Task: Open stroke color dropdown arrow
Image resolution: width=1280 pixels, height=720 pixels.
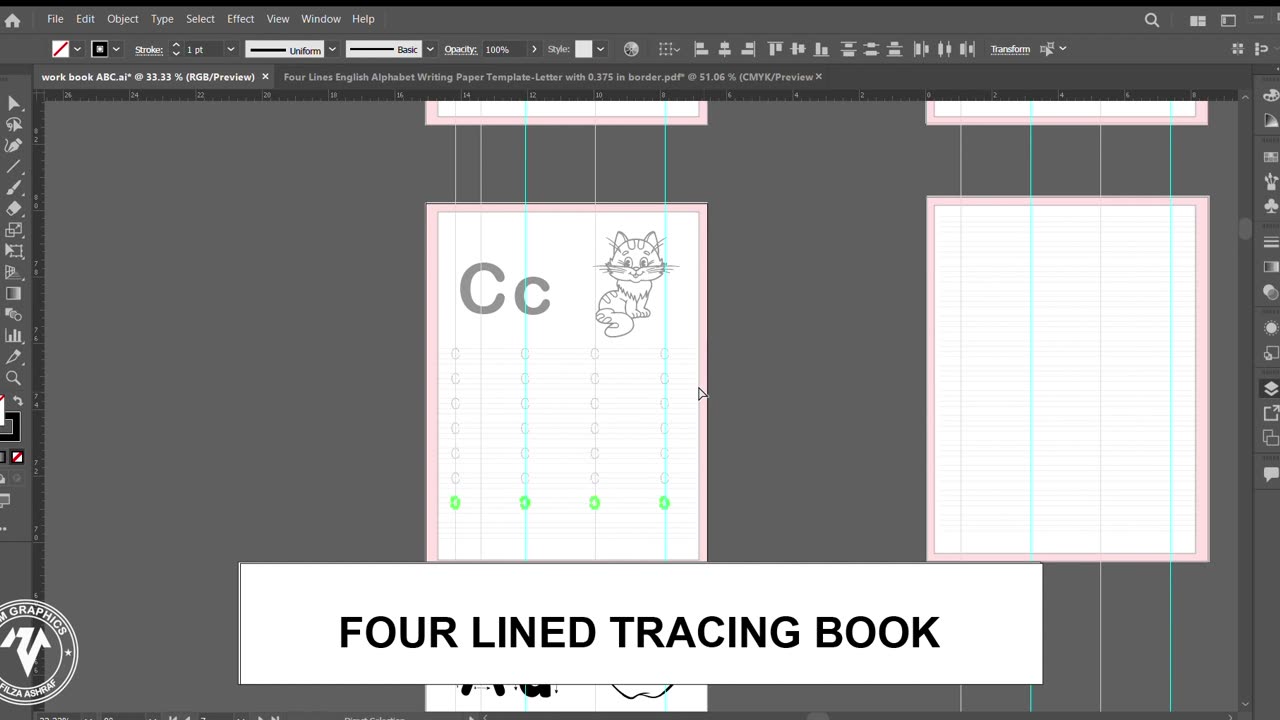Action: [x=116, y=49]
